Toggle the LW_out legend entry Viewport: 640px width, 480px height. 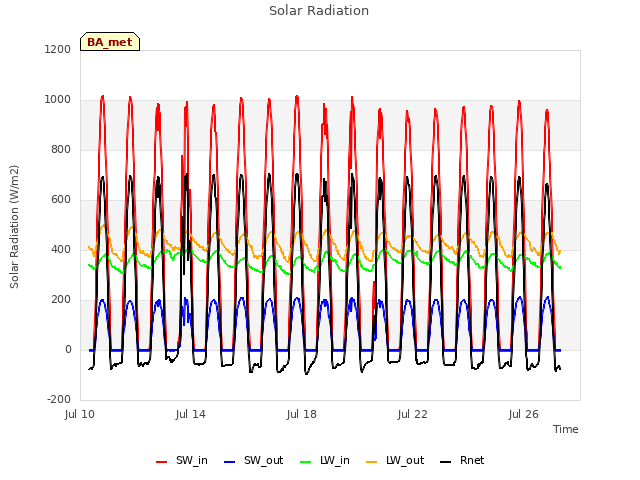click(x=395, y=460)
